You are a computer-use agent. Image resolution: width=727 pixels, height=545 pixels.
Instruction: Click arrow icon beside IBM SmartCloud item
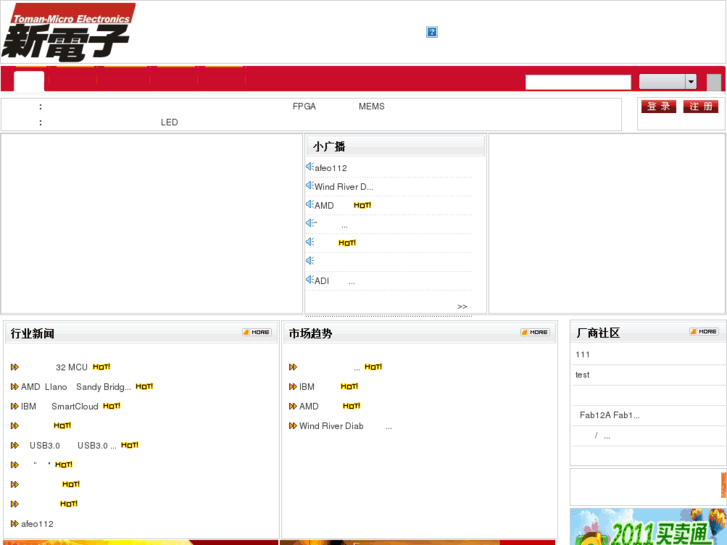(14, 406)
